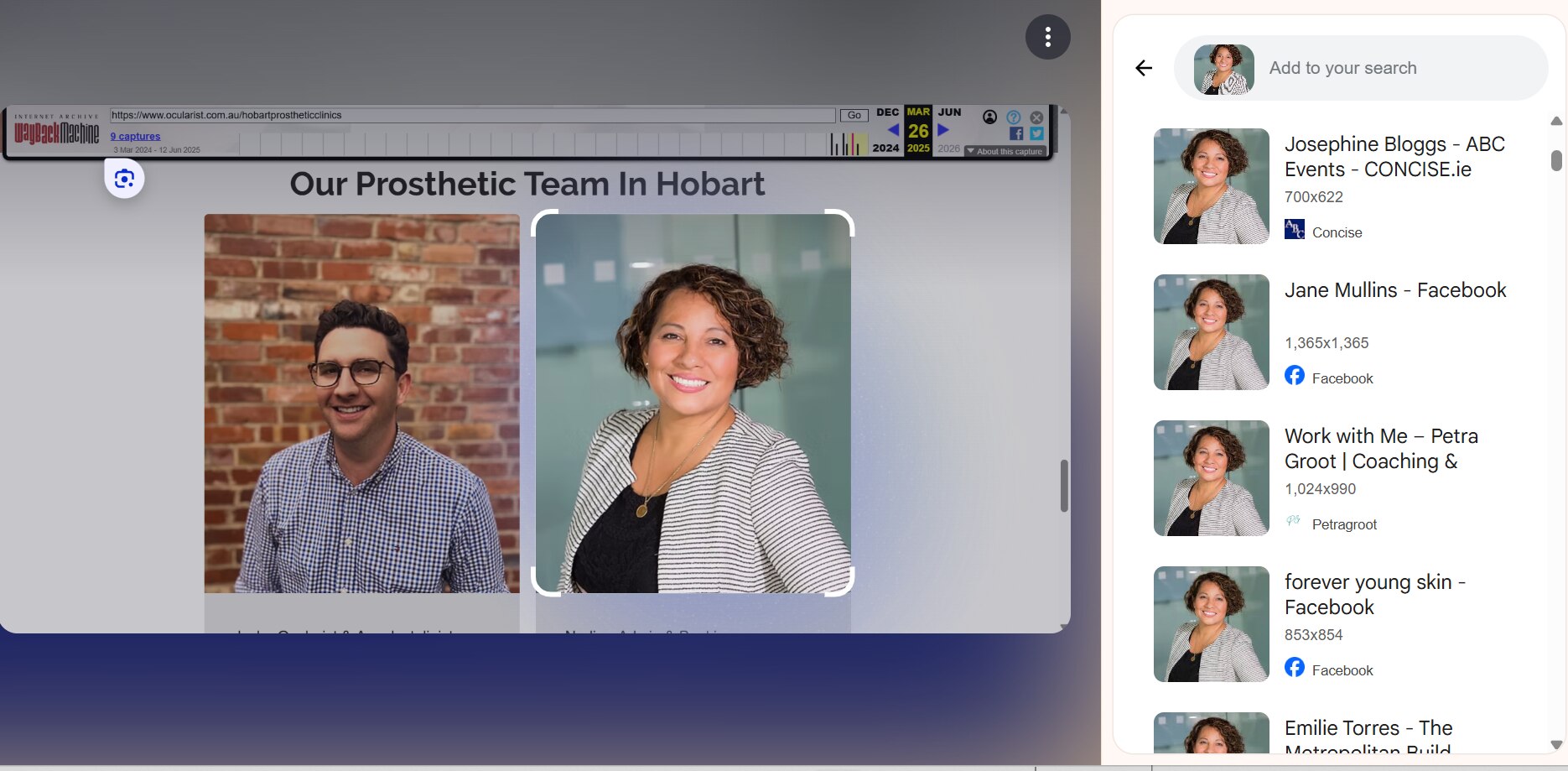Click the Wayback help question icon
The image size is (1568, 771).
pyautogui.click(x=1013, y=117)
